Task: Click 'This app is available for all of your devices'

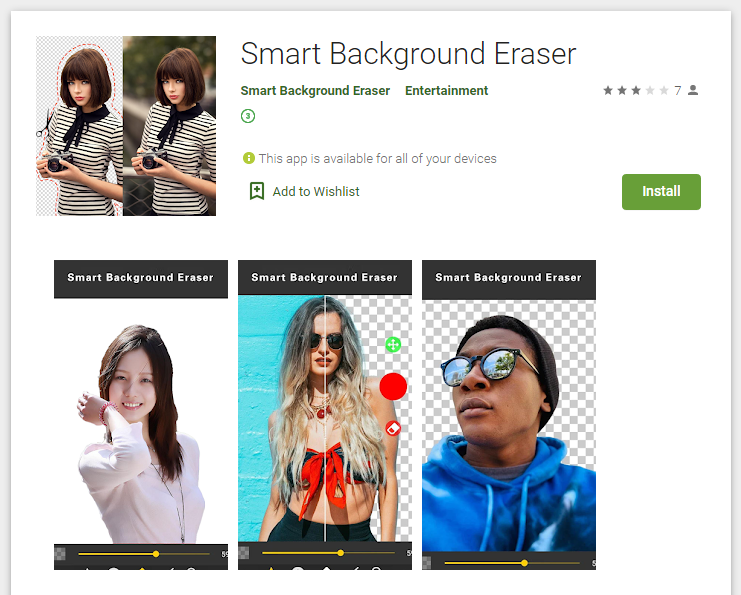Action: (377, 158)
